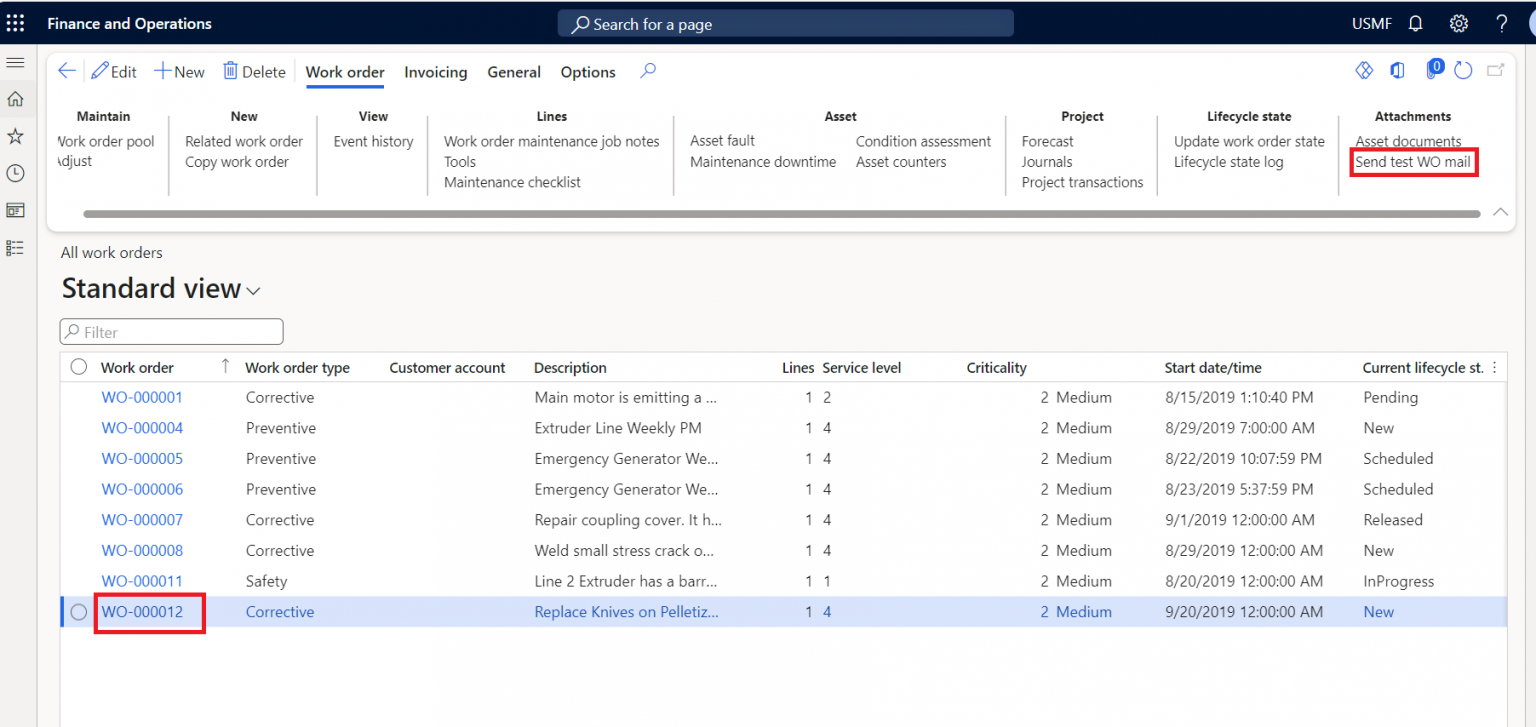
Task: Click inside the Filter input field
Action: (170, 331)
